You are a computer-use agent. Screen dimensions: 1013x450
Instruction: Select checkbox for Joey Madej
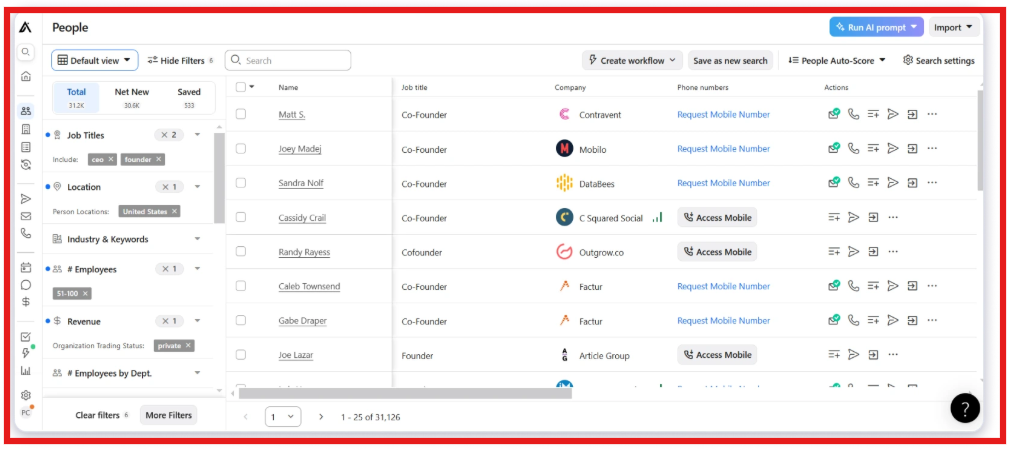pos(241,148)
